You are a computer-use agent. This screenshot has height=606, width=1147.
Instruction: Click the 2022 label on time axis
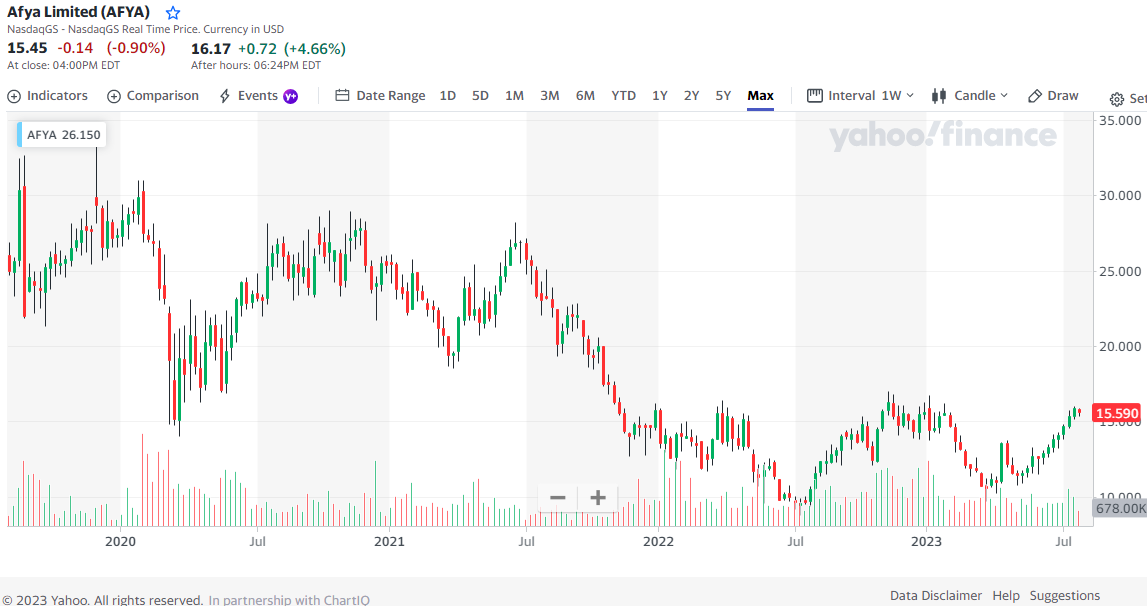click(x=658, y=542)
